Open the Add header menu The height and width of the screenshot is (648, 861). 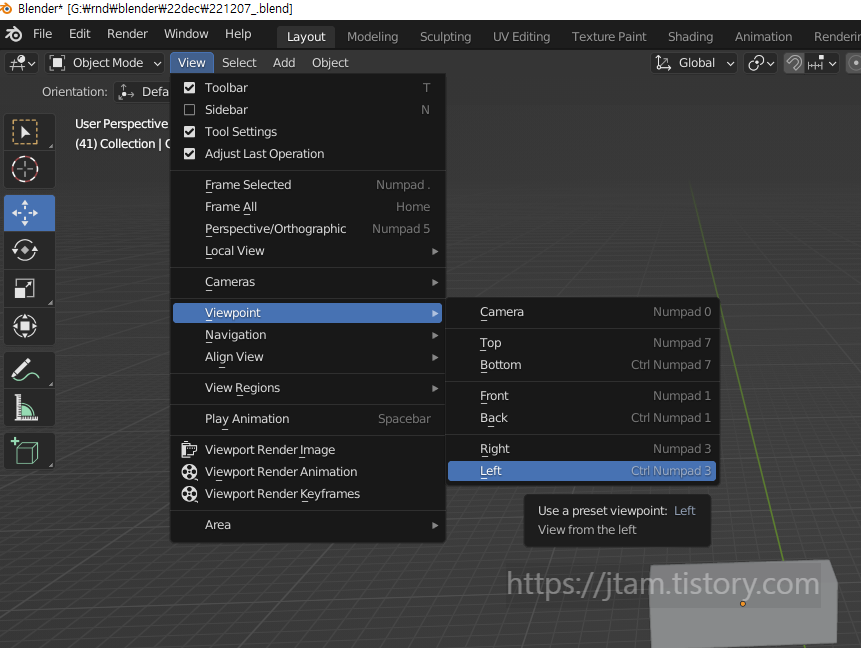[284, 63]
